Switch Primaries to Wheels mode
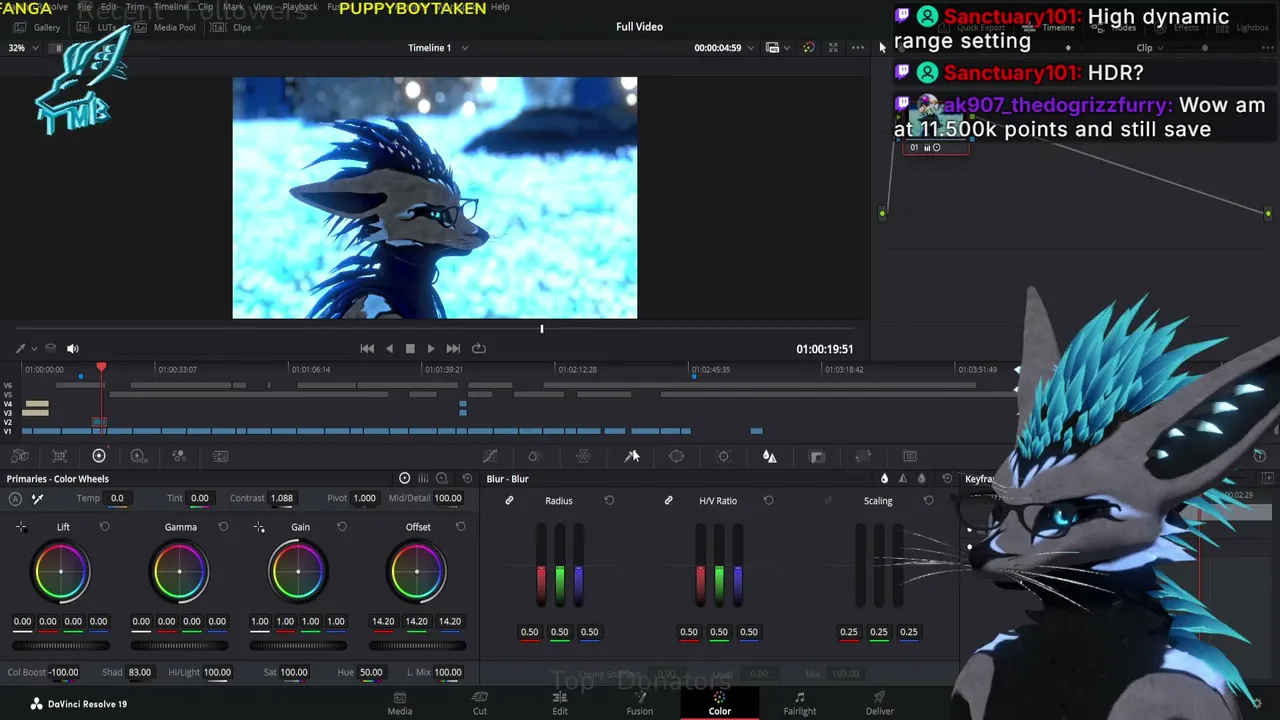The width and height of the screenshot is (1280, 720). (x=404, y=479)
